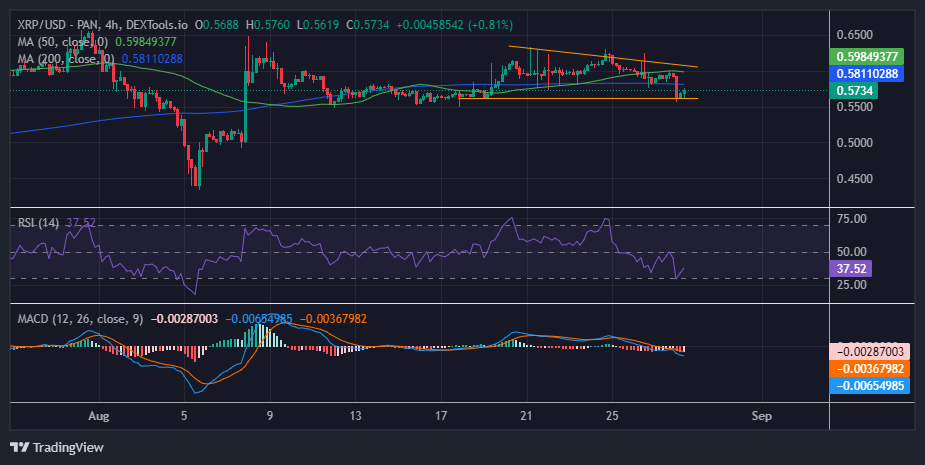This screenshot has height=465, width=925.
Task: Click the blue -0.00654985 MACD axis tag
Action: (x=870, y=386)
